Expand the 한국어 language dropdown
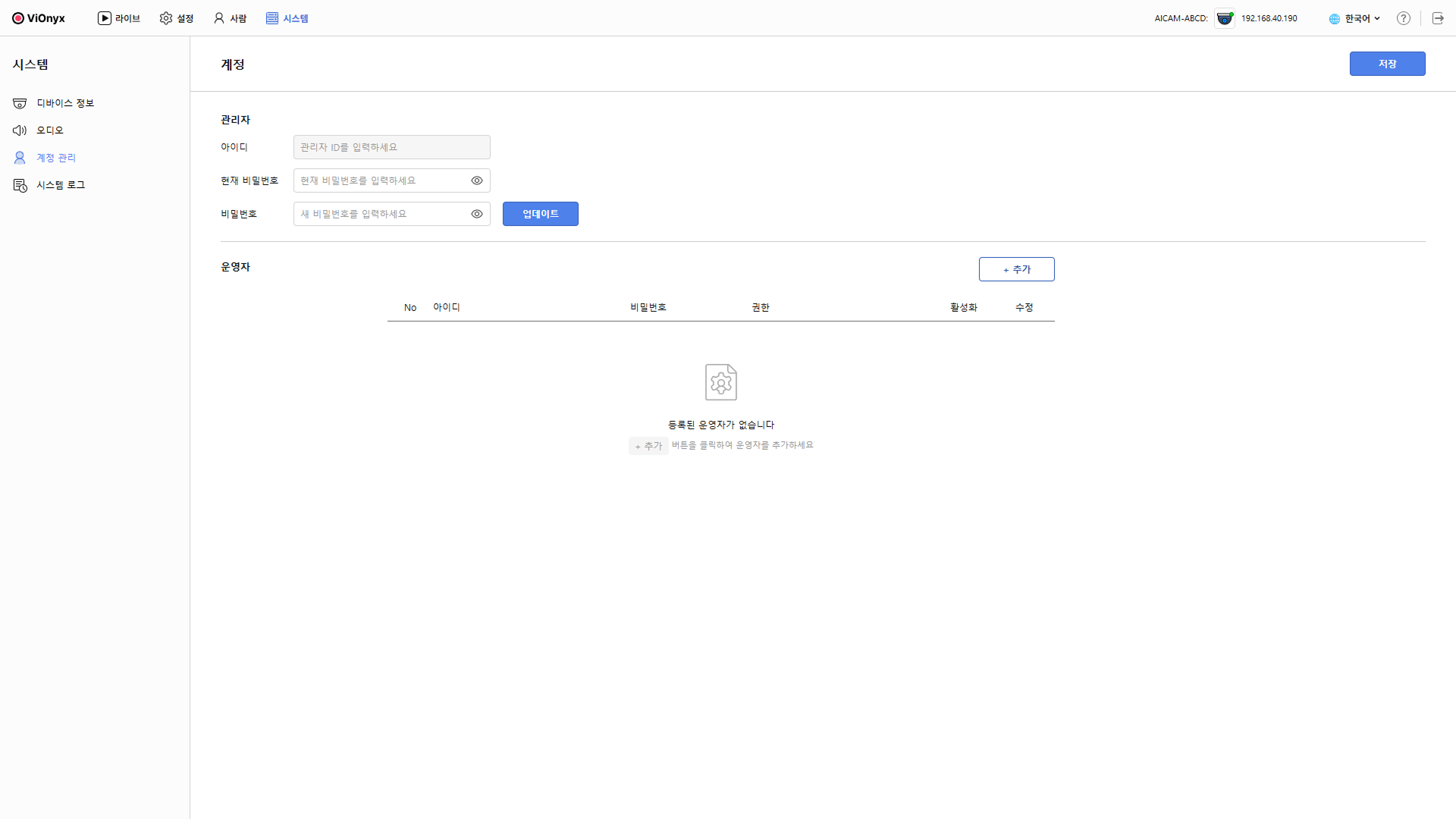Image resolution: width=1456 pixels, height=819 pixels. click(1356, 18)
